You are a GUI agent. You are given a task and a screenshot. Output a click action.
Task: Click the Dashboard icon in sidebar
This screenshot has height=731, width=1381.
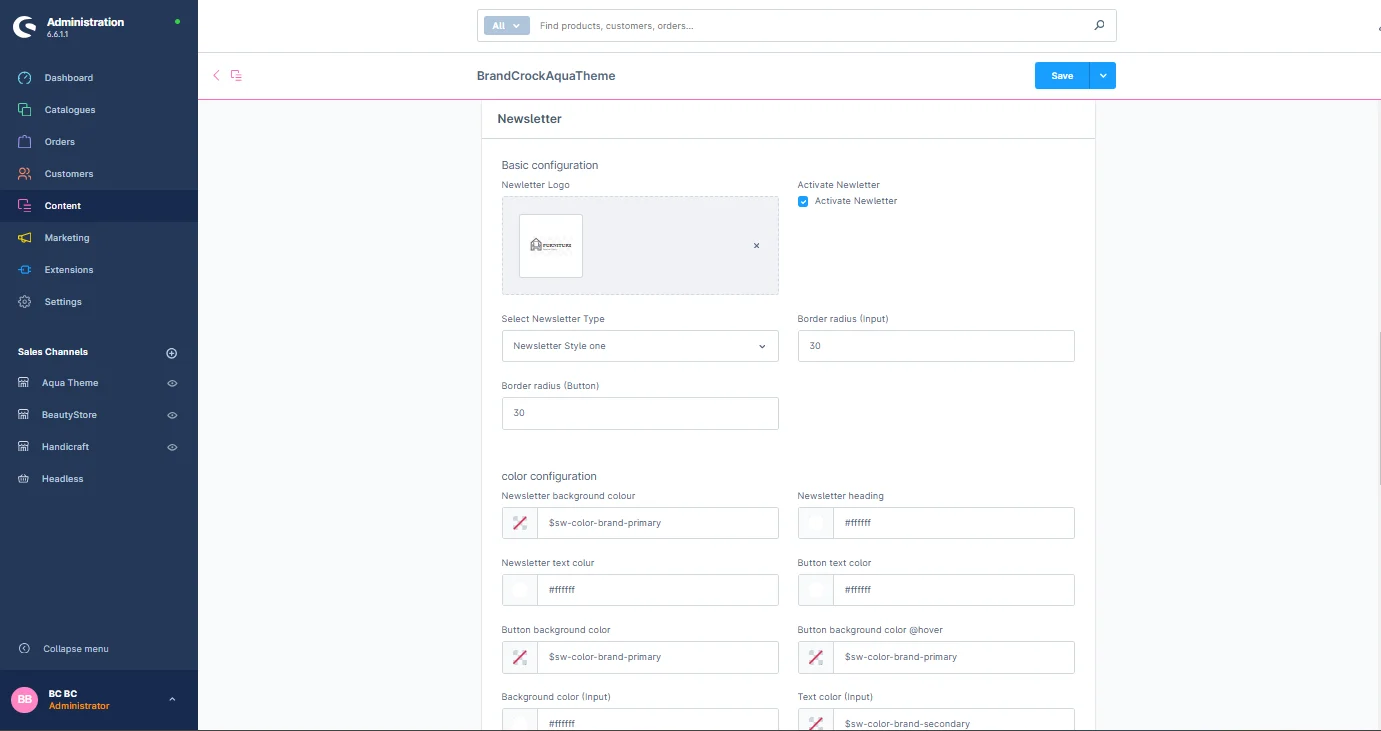click(25, 78)
